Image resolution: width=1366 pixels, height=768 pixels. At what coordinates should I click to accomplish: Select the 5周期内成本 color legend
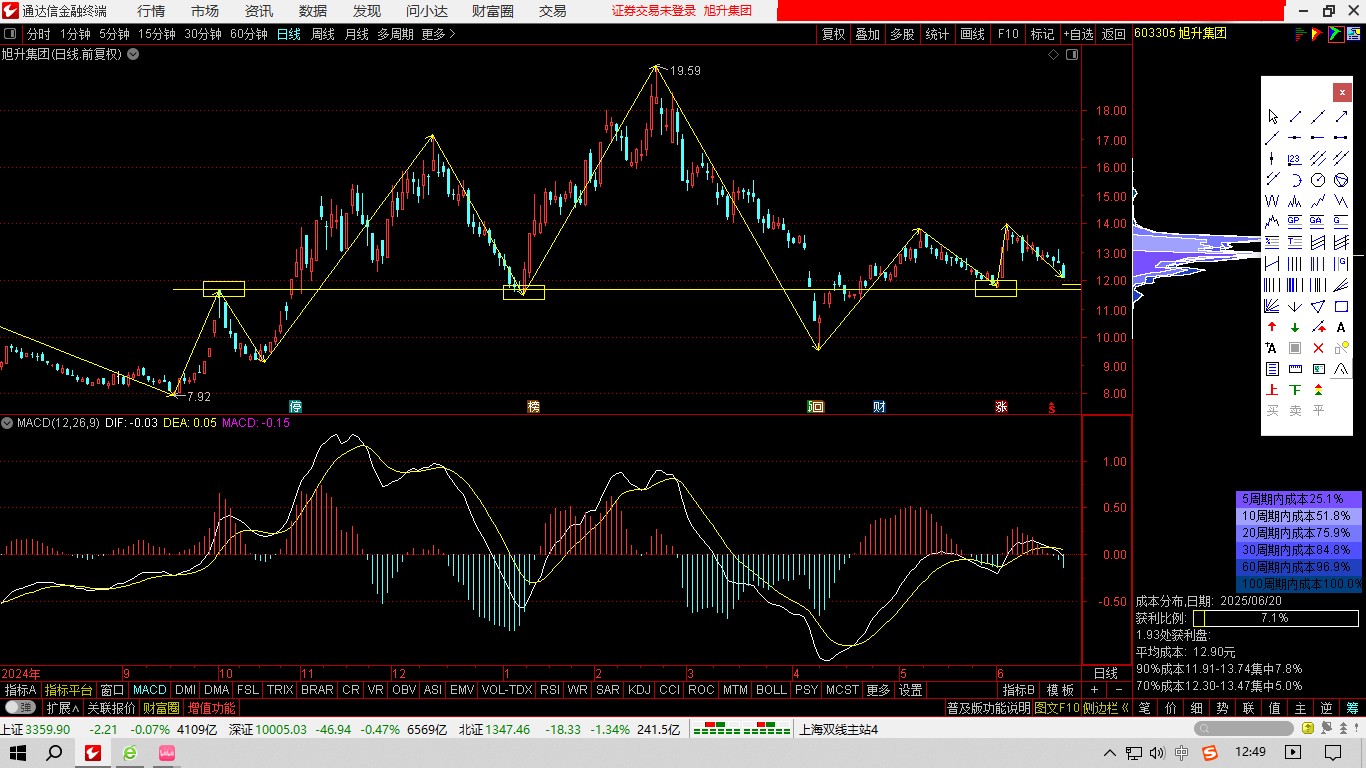tap(1299, 498)
